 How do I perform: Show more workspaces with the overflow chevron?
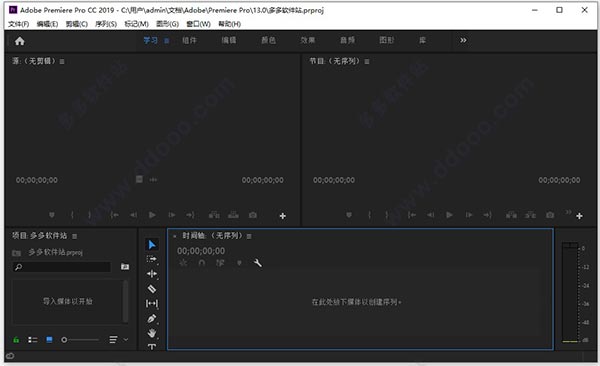pos(463,40)
